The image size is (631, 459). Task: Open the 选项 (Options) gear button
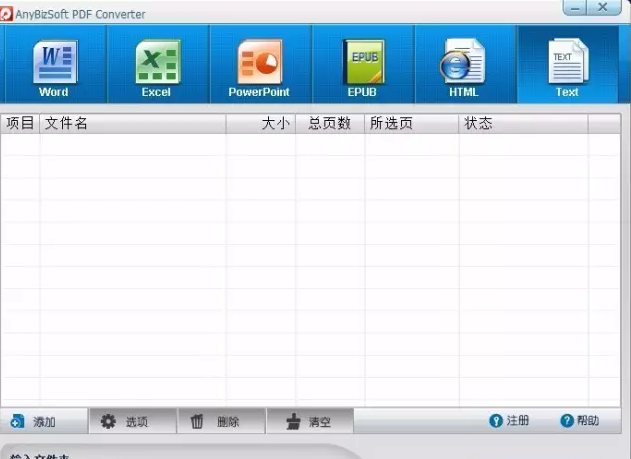tap(133, 421)
